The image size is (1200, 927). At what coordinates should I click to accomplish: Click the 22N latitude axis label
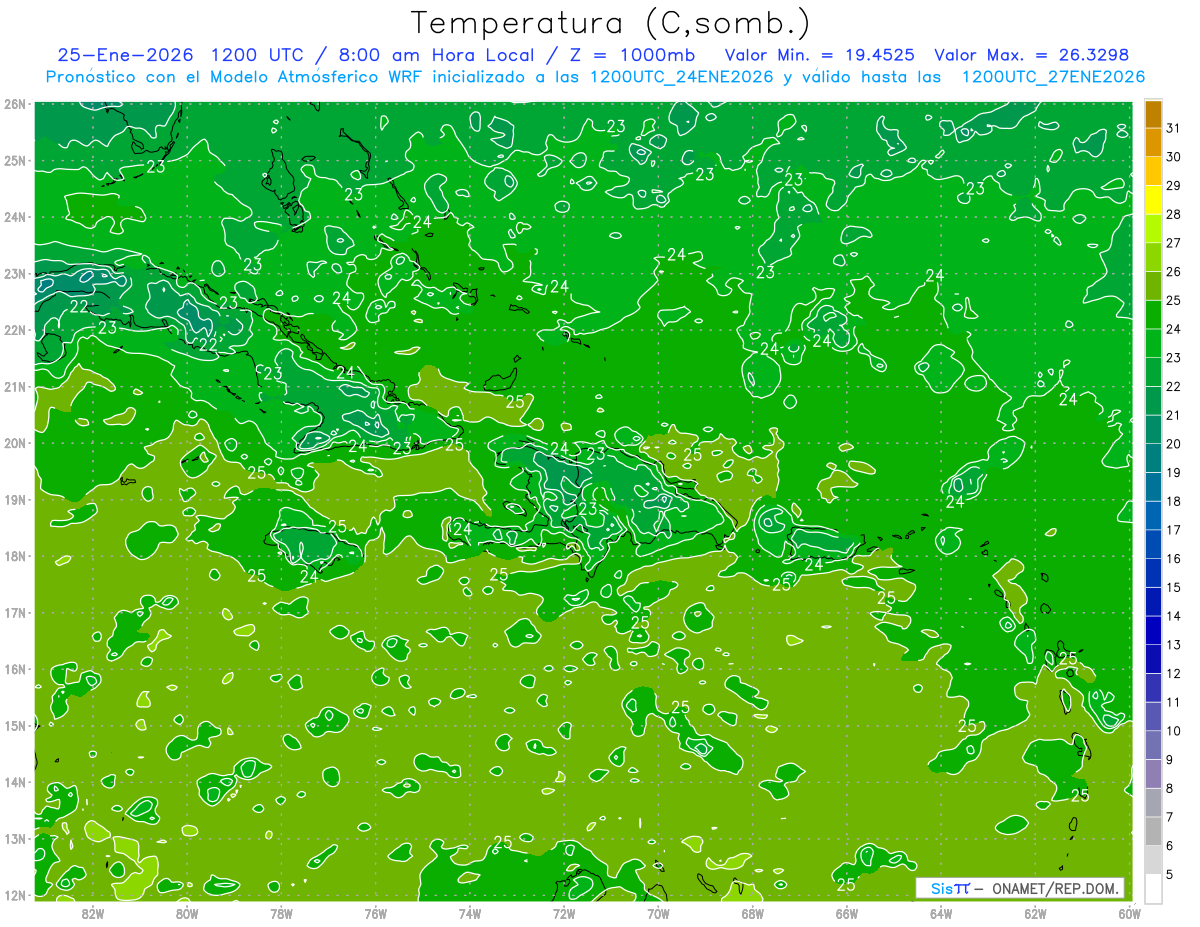click(16, 330)
